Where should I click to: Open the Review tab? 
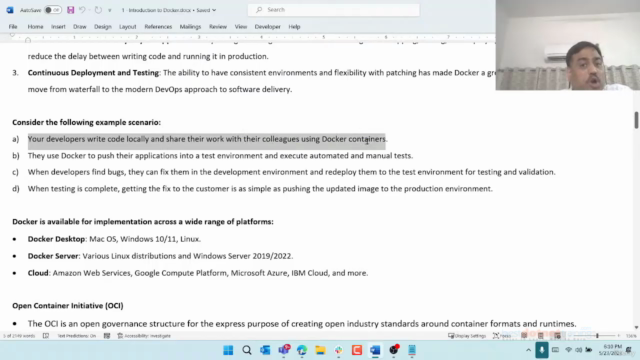point(218,27)
